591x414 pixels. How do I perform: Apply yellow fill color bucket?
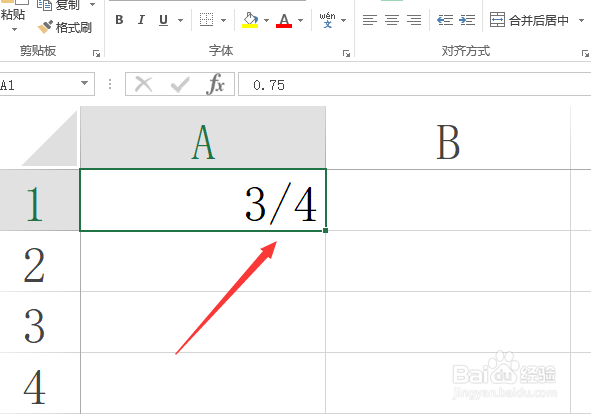point(250,20)
